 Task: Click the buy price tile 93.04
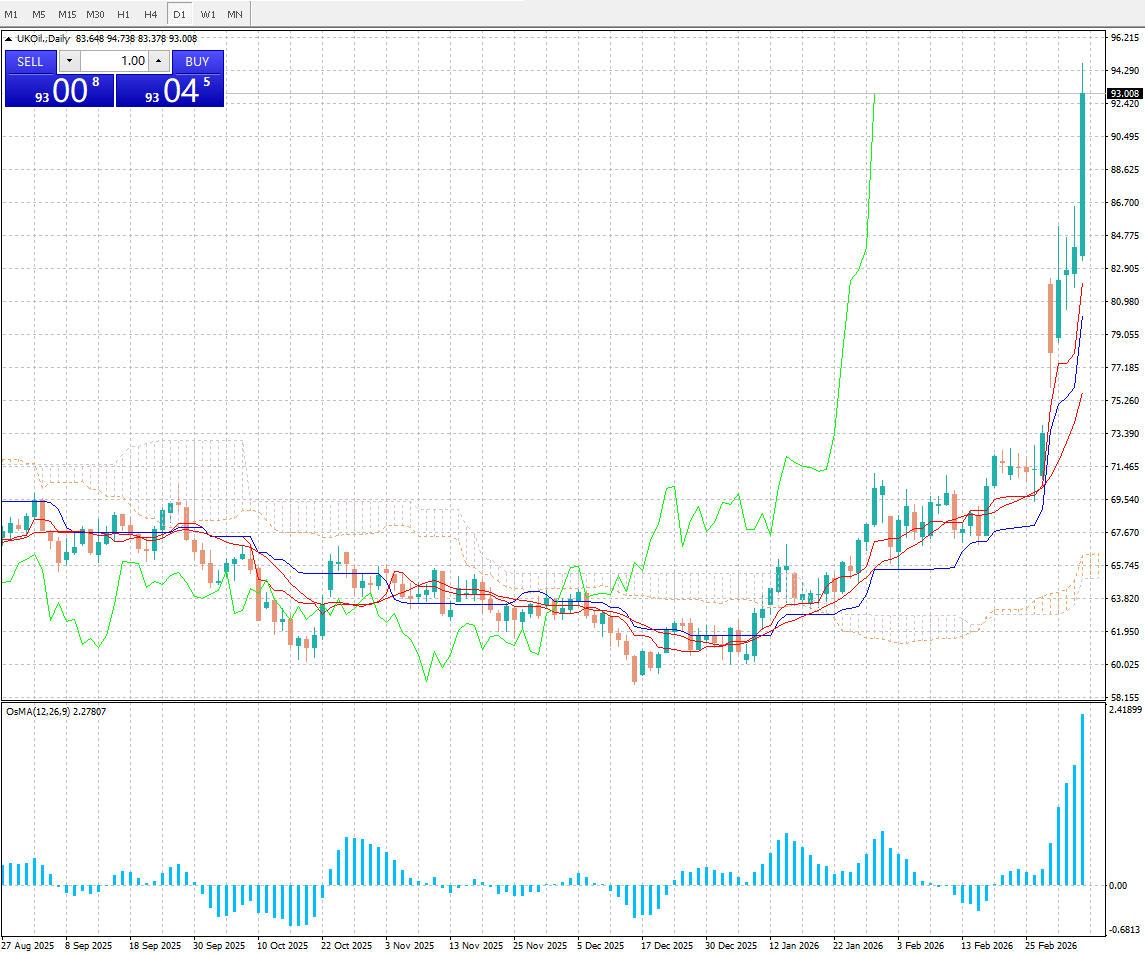click(170, 91)
